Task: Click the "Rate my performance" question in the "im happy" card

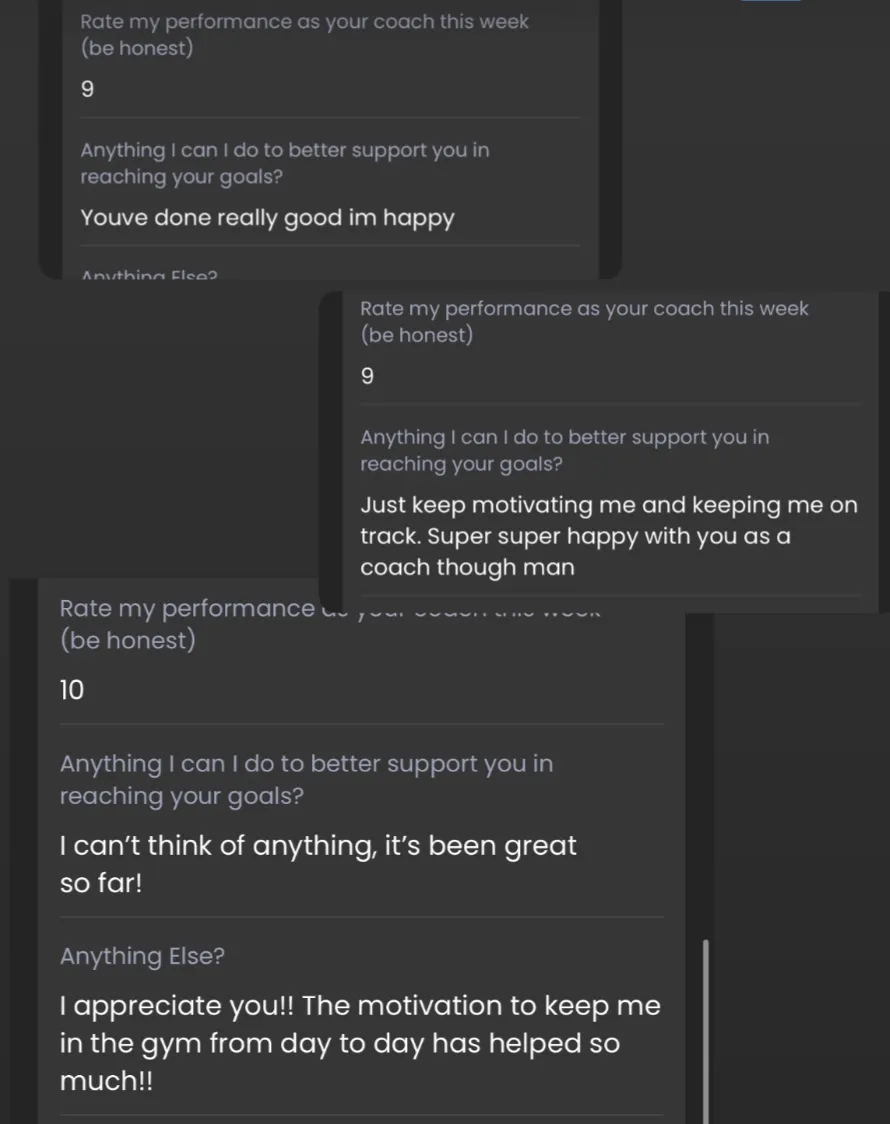Action: [304, 34]
